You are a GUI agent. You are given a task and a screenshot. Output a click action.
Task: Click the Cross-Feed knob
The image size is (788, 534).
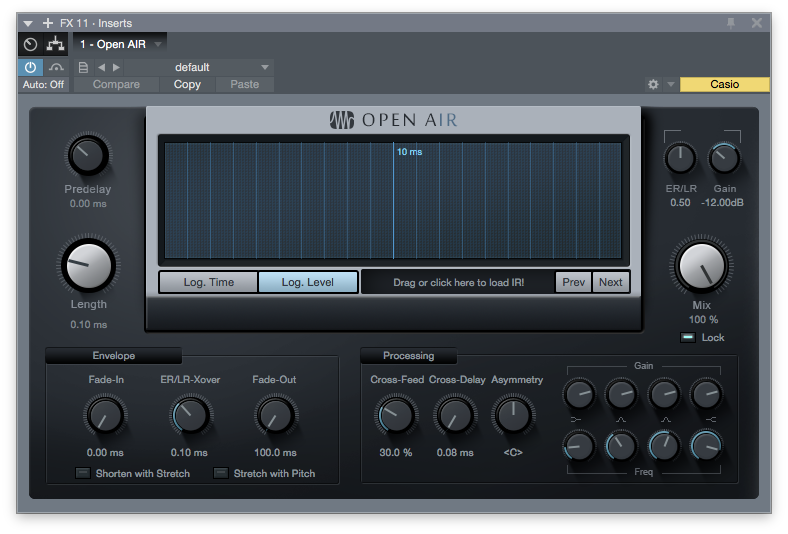(x=396, y=416)
